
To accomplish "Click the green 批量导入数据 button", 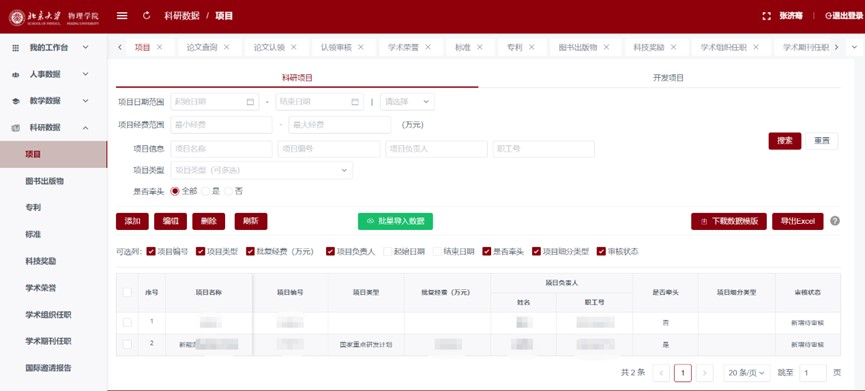I will (x=395, y=221).
